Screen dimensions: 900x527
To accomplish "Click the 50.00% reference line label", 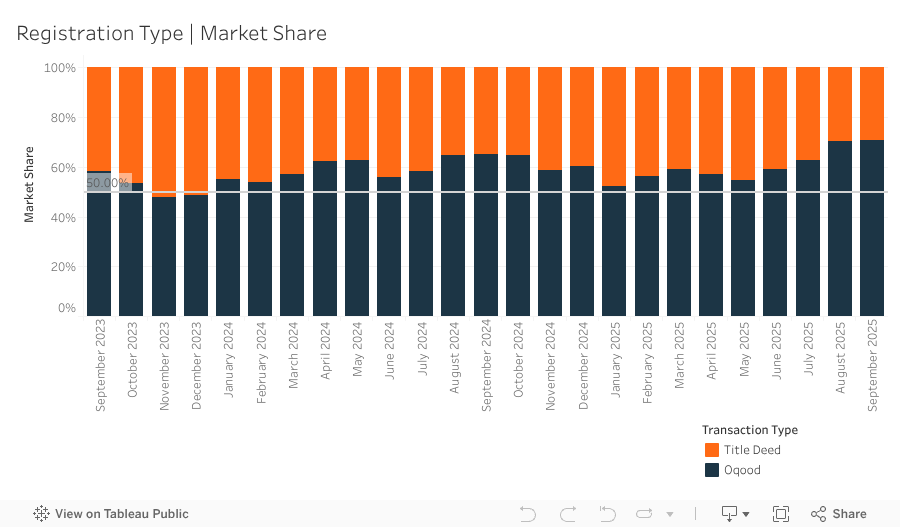I will click(x=108, y=183).
